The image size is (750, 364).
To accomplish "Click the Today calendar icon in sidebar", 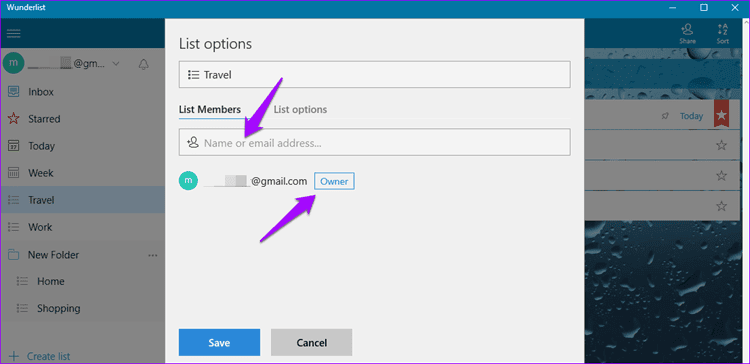I will click(x=13, y=146).
